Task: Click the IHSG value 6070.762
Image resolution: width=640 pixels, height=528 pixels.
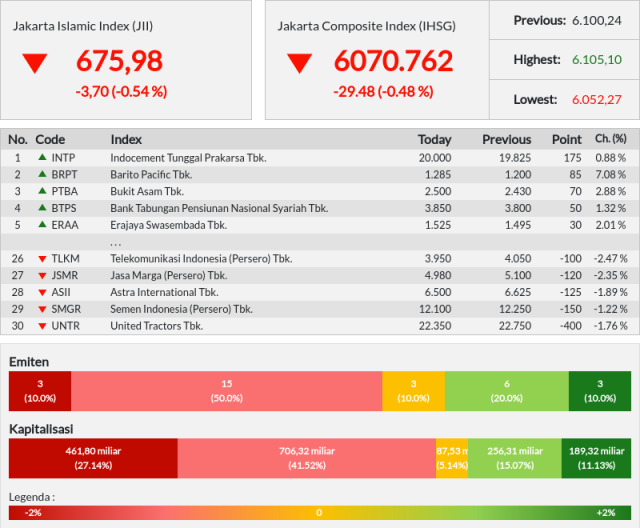Action: 393,61
